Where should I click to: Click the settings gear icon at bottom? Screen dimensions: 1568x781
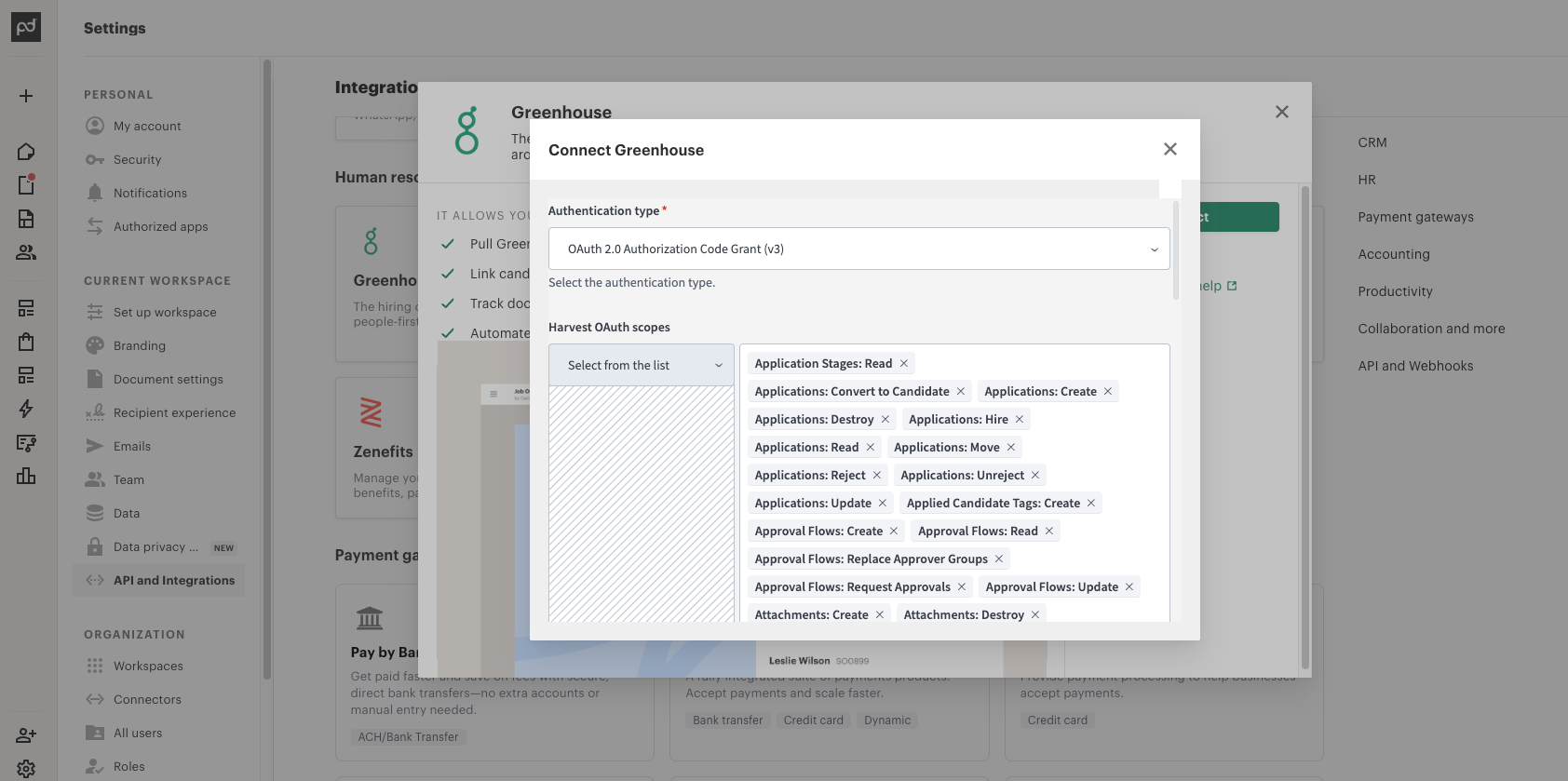pyautogui.click(x=26, y=769)
